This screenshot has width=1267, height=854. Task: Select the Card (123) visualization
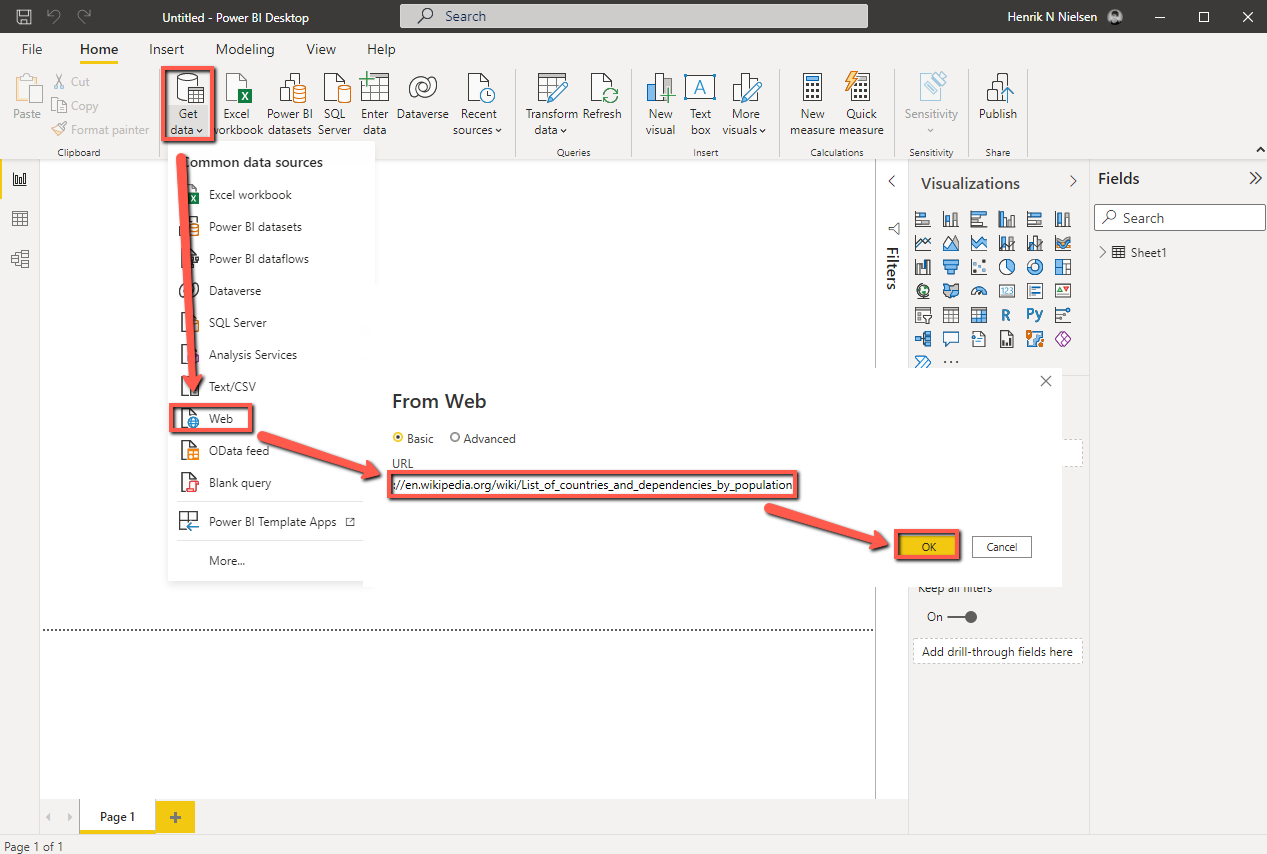1007,291
